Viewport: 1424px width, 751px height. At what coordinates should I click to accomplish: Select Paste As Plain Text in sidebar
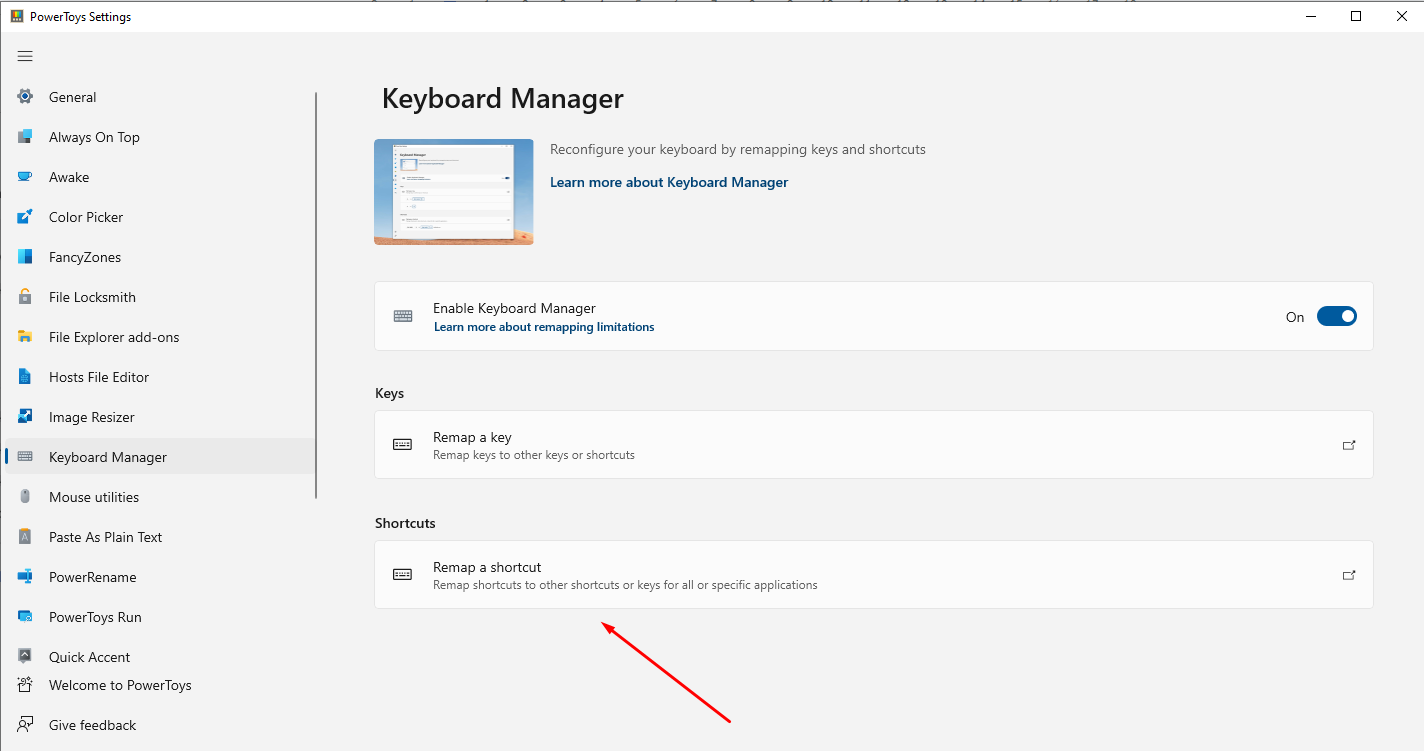pos(105,537)
